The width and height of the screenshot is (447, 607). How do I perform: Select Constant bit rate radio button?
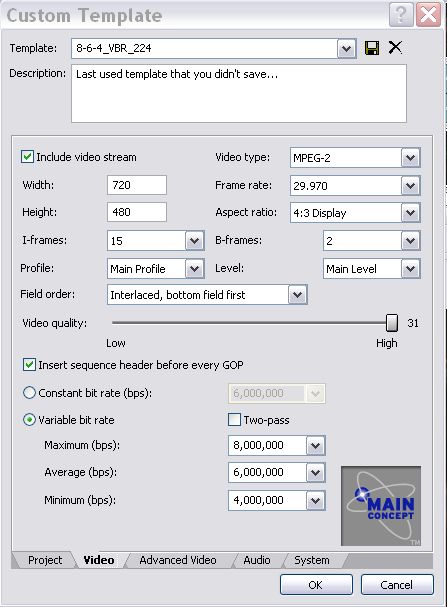click(29, 393)
